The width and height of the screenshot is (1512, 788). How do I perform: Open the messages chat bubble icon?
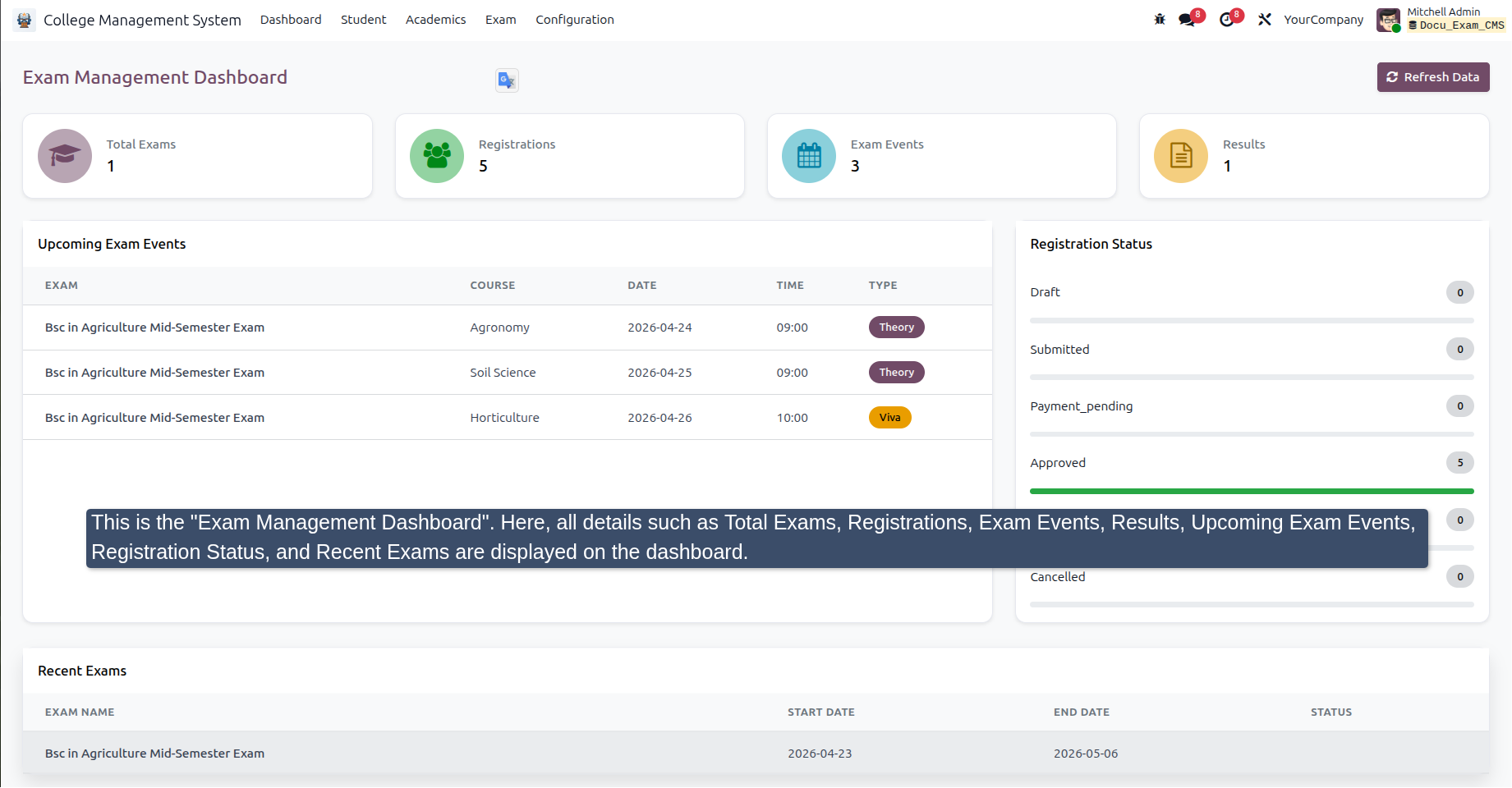[1188, 20]
